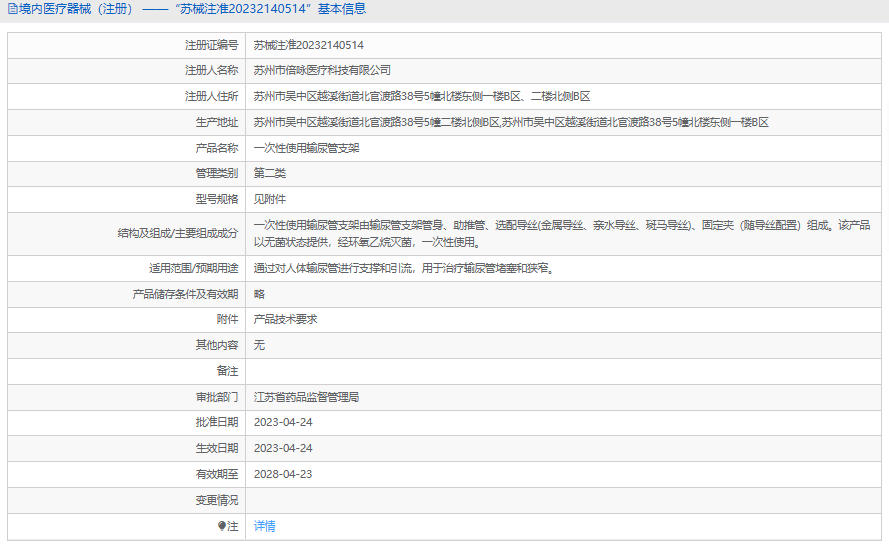Click the structure composition description paragraph
The image size is (889, 545).
pyautogui.click(x=561, y=234)
